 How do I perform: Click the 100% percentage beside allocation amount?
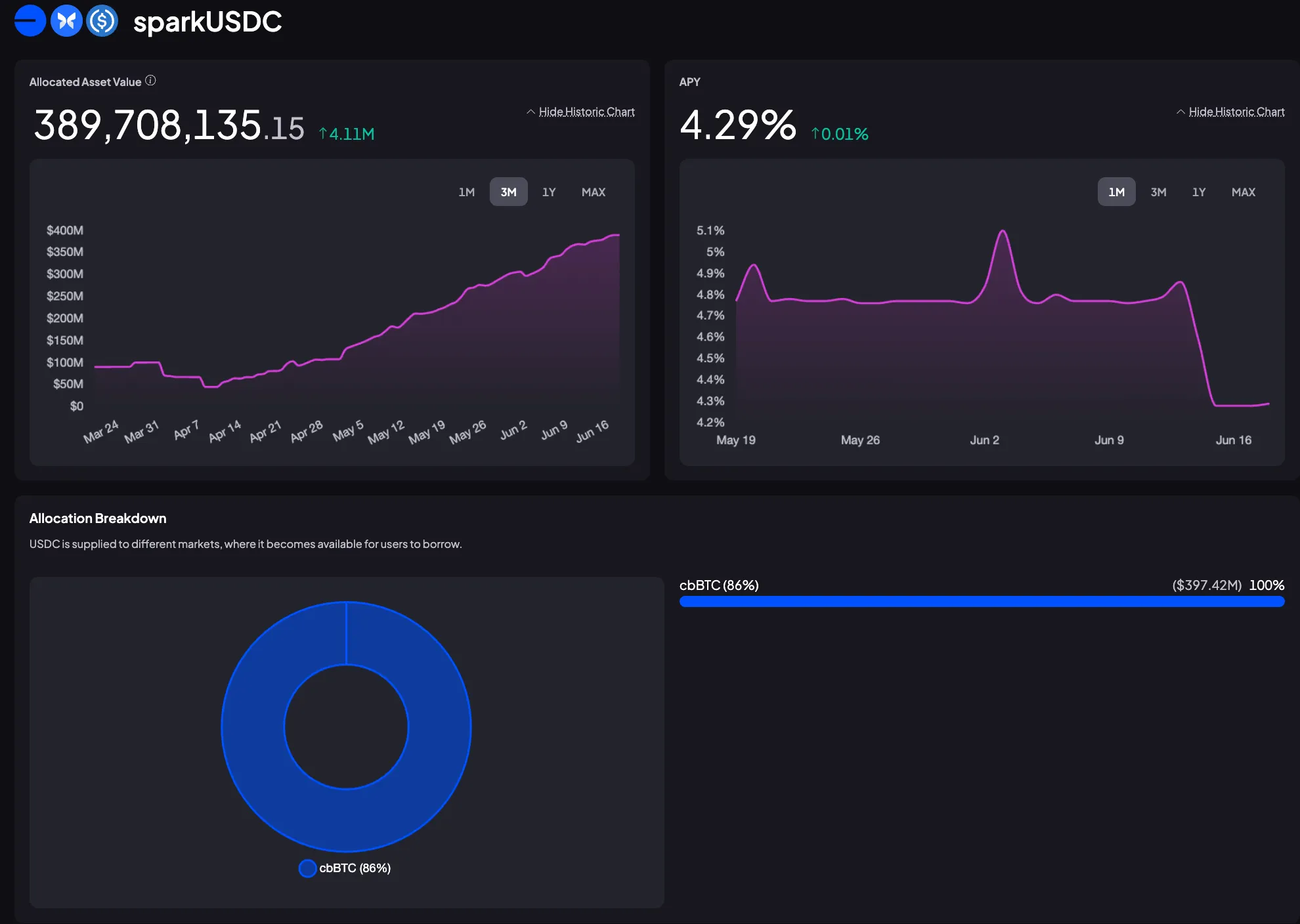(x=1267, y=585)
